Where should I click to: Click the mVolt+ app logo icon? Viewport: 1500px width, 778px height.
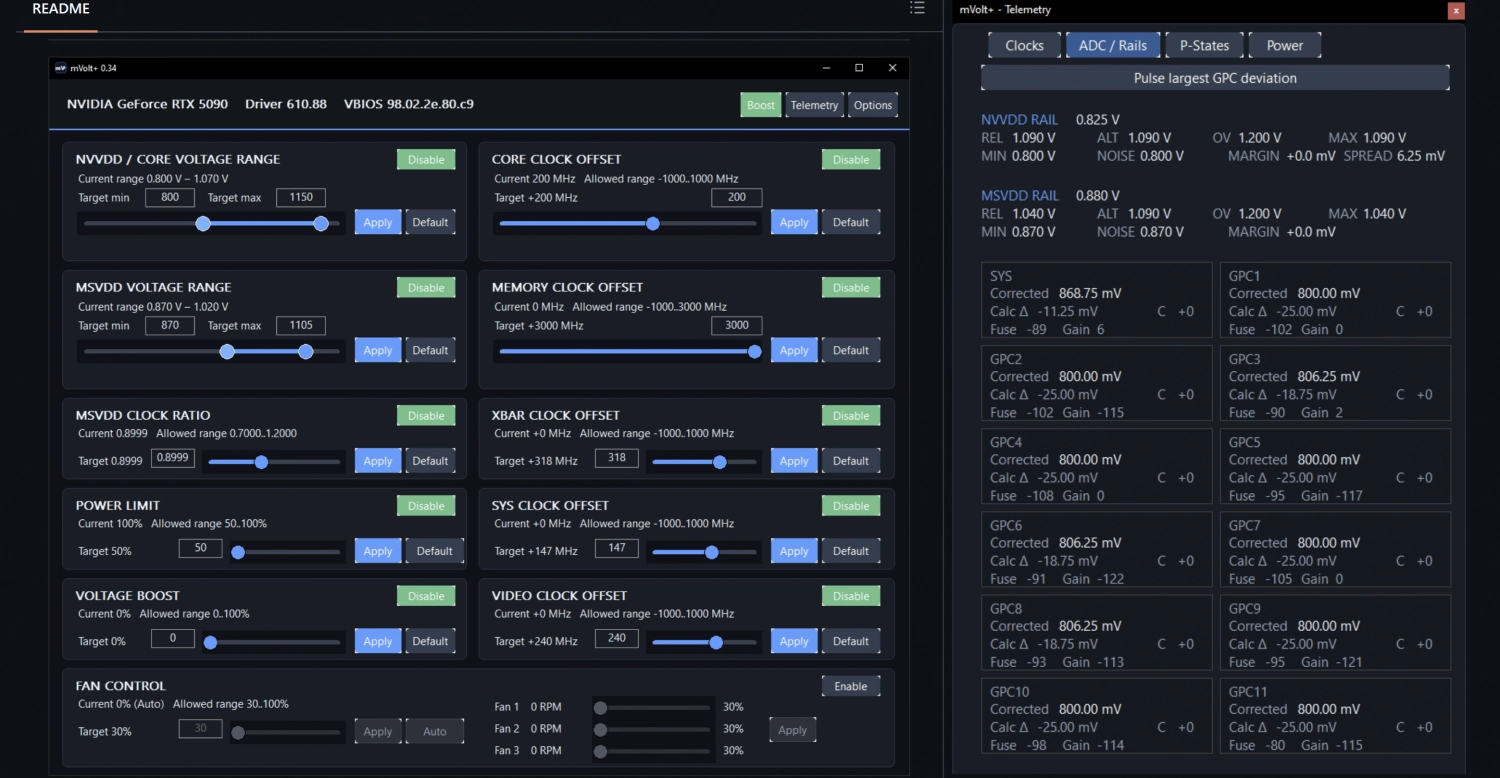point(60,68)
